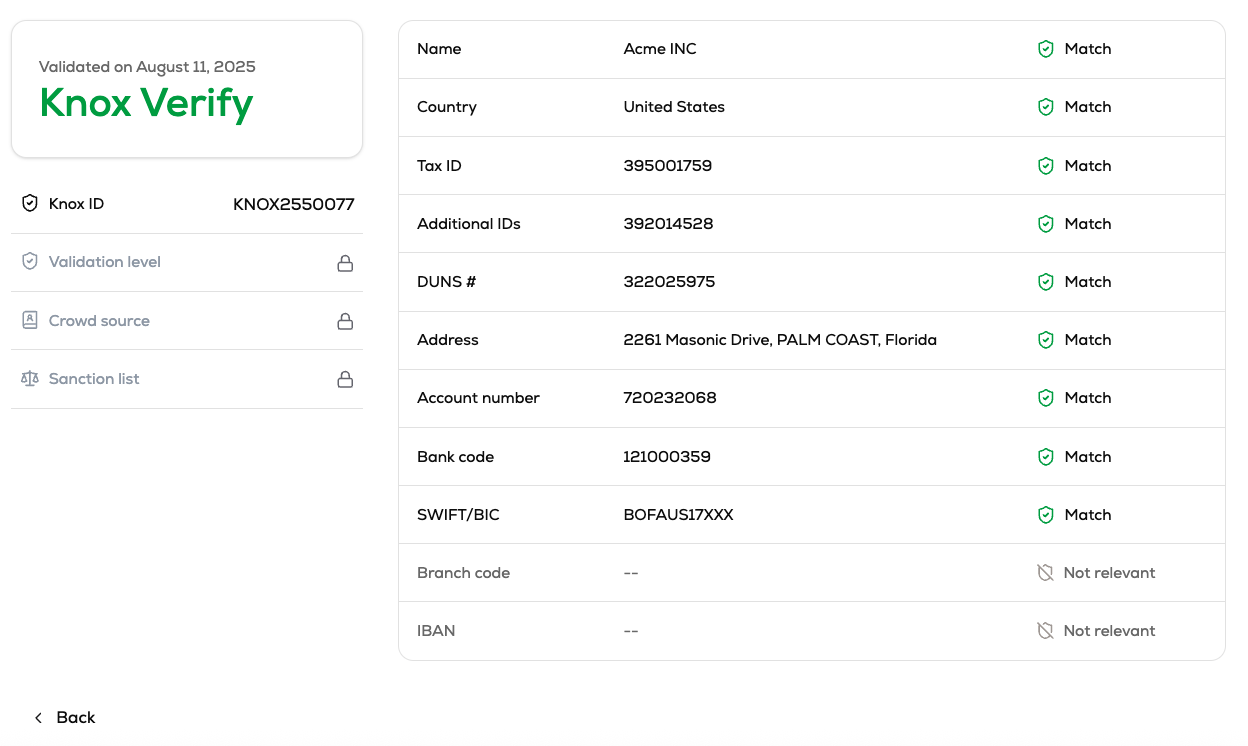Click the Crowd source lock icon
This screenshot has width=1248, height=746.
point(345,321)
